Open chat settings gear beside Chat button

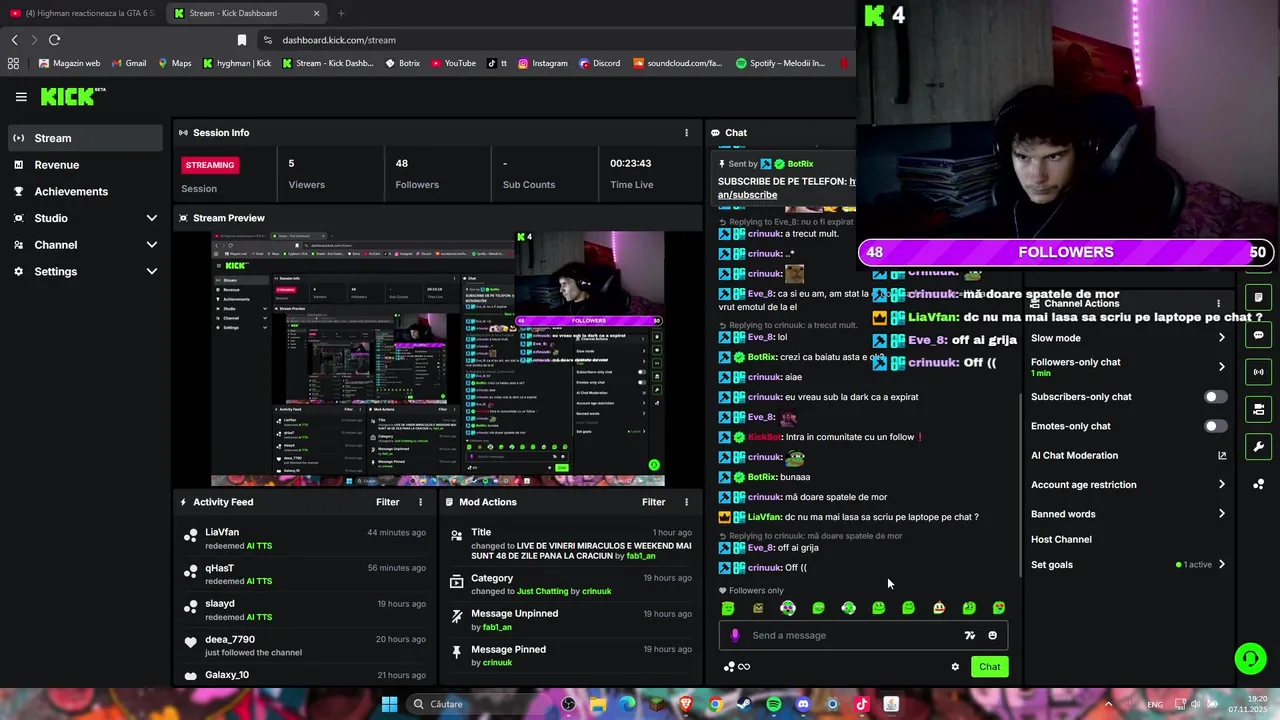tap(955, 667)
